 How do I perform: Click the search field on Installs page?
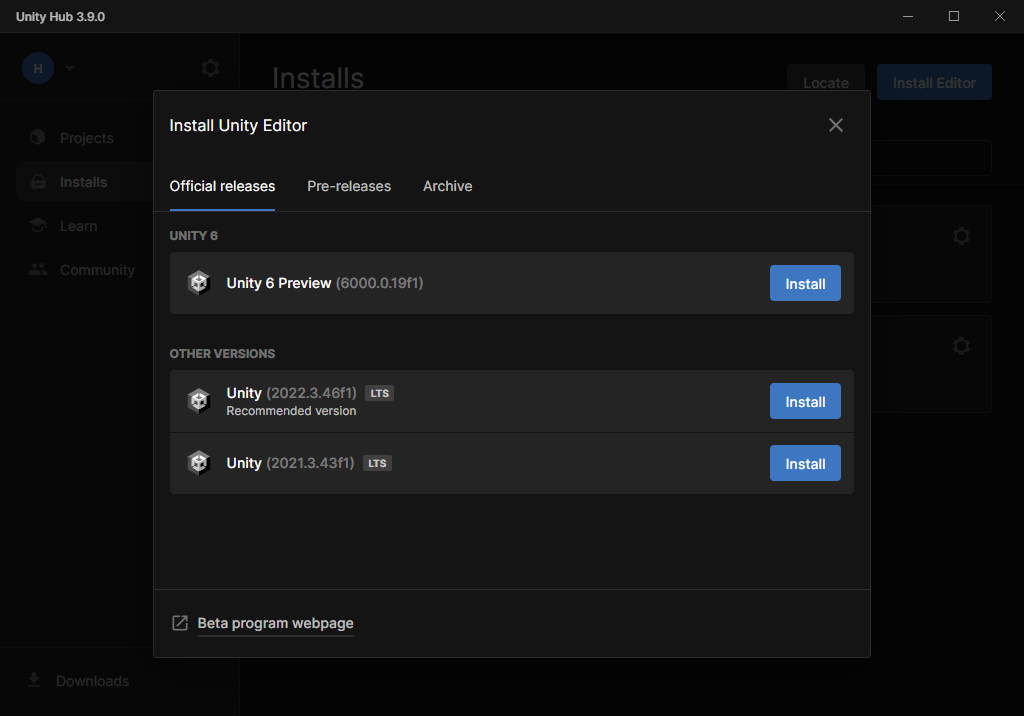click(x=931, y=157)
